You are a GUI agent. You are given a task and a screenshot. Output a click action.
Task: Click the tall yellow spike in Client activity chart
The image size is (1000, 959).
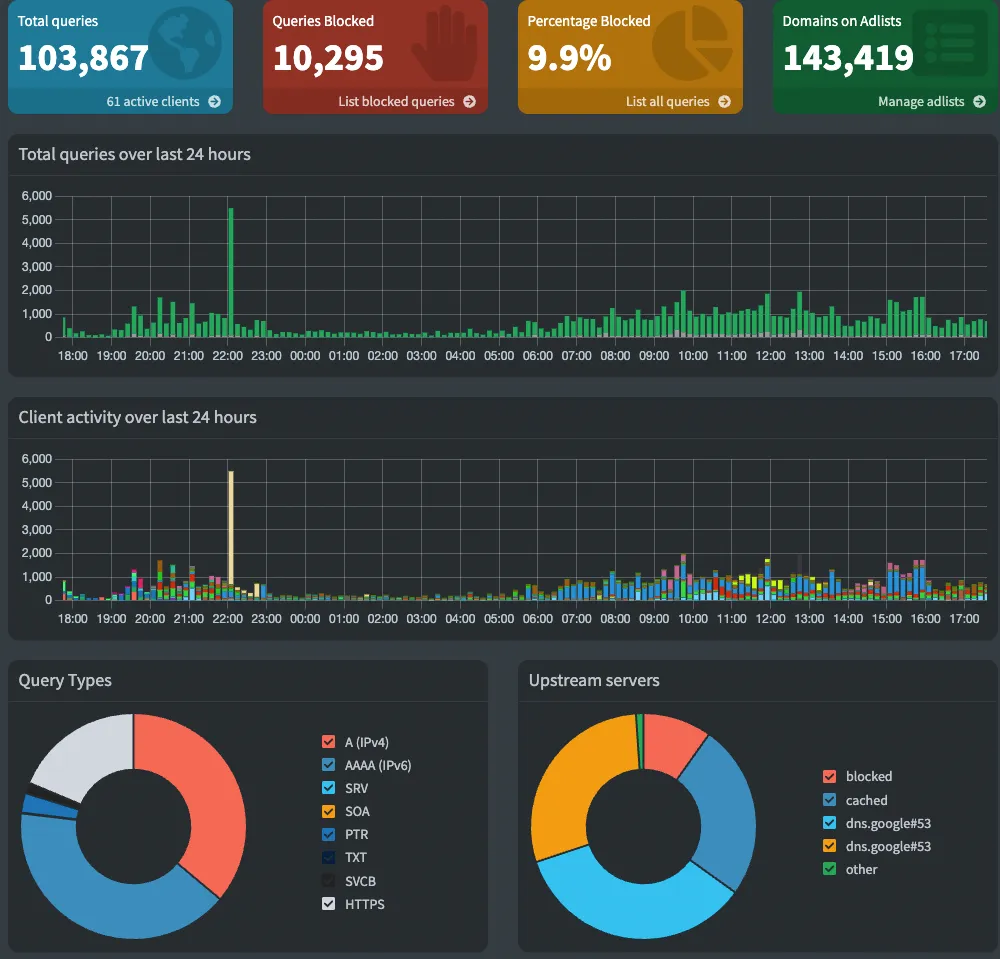point(231,529)
